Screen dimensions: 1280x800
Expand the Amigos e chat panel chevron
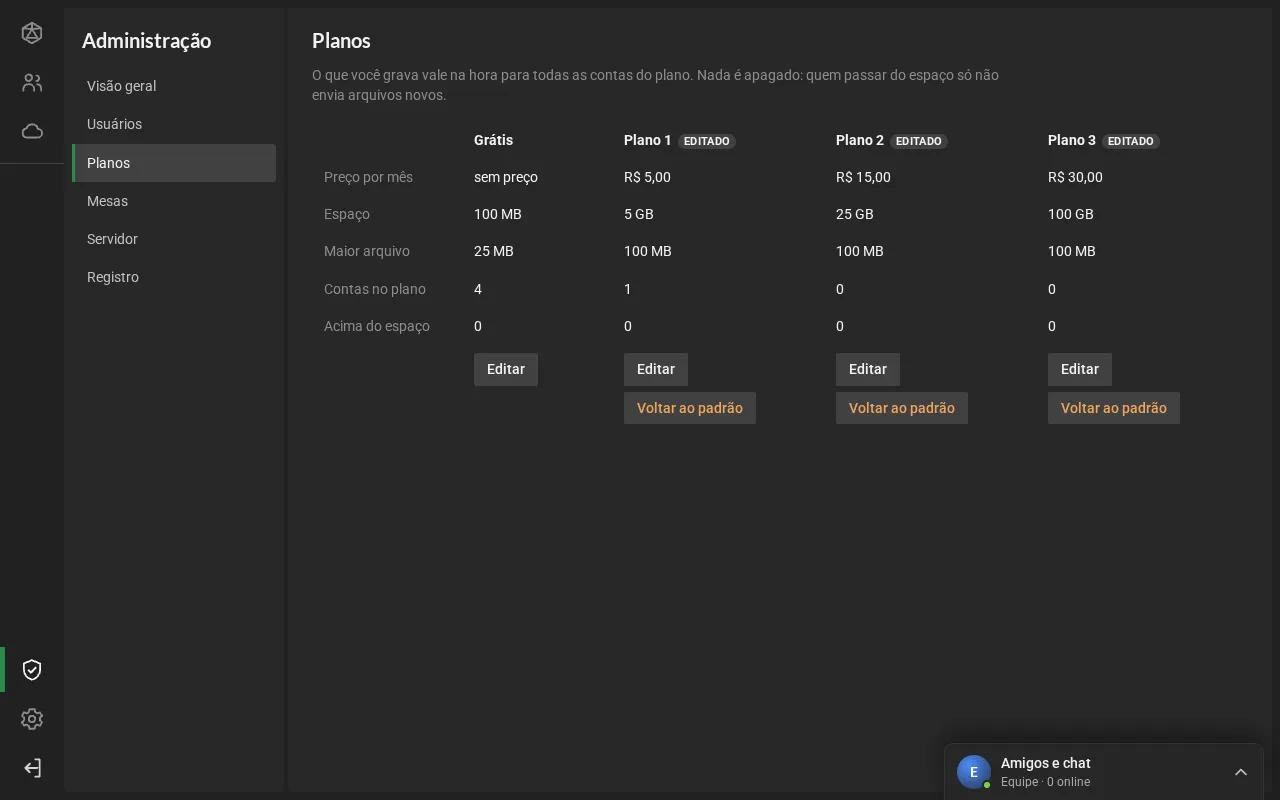coord(1241,772)
